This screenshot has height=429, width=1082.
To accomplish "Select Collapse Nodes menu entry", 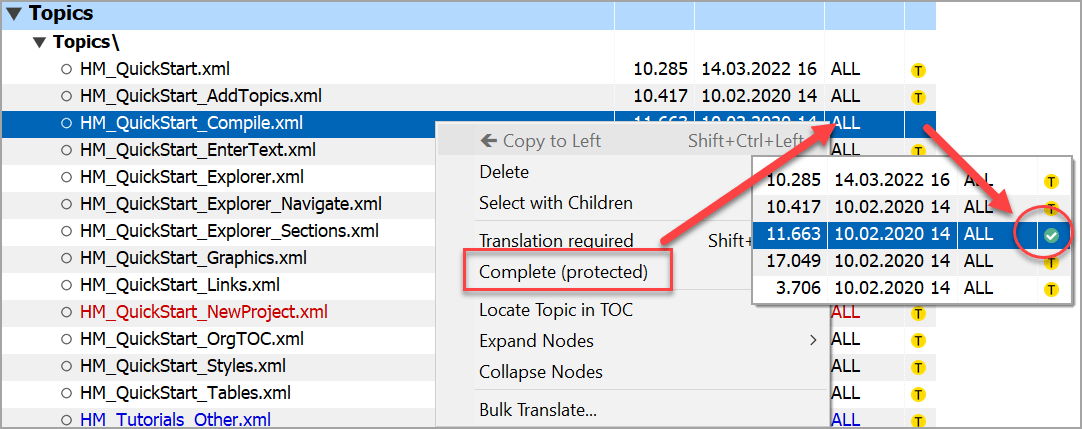I will (540, 372).
